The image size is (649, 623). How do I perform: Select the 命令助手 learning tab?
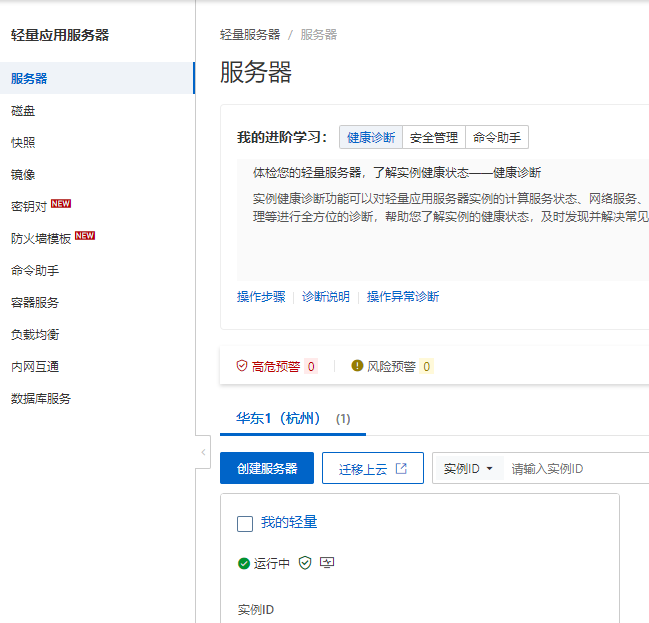[x=497, y=138]
